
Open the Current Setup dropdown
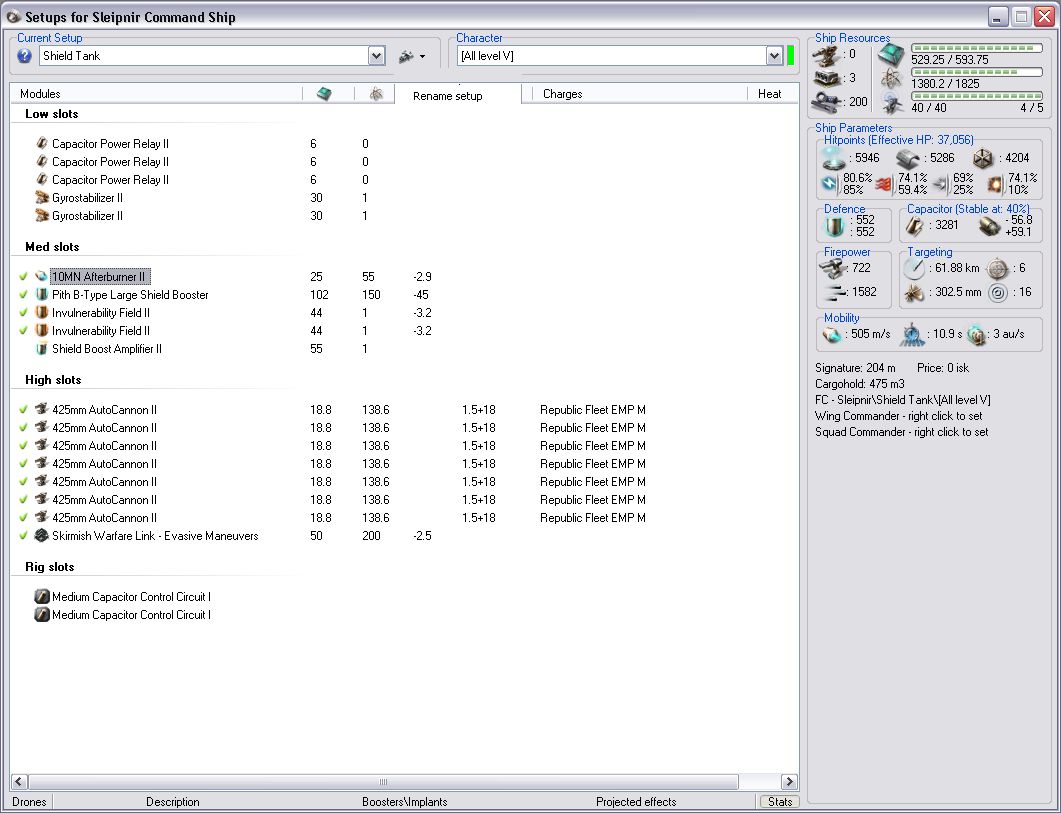click(376, 56)
